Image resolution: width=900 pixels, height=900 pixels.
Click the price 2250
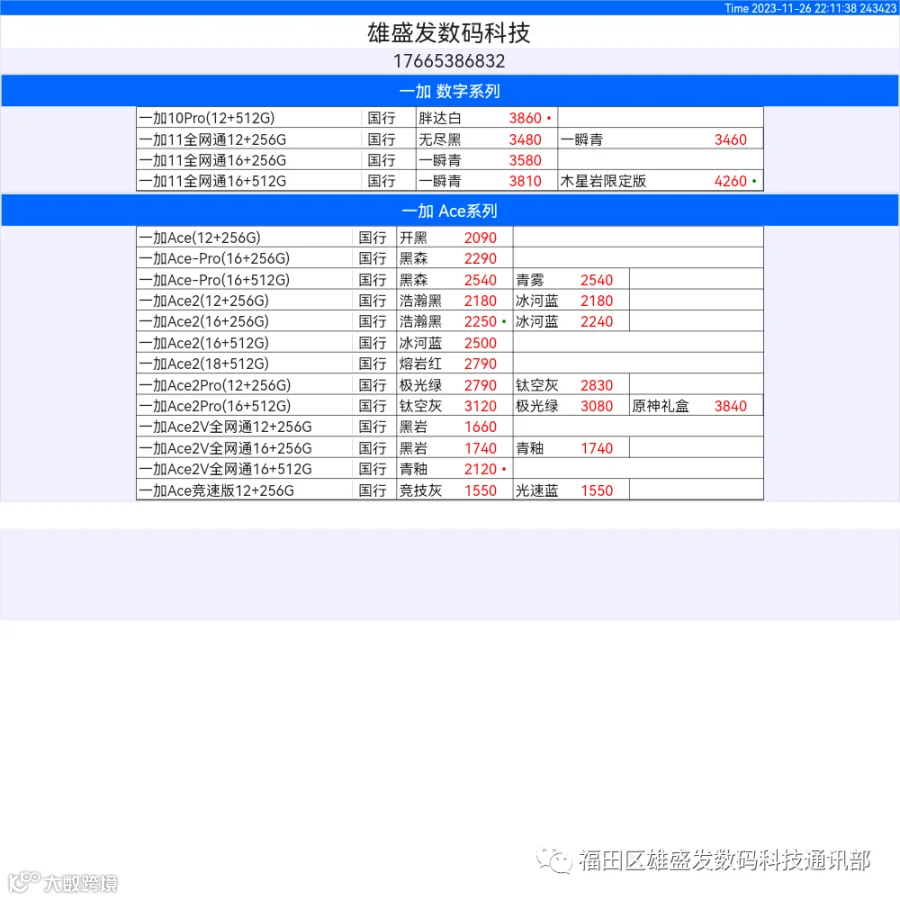(x=480, y=321)
